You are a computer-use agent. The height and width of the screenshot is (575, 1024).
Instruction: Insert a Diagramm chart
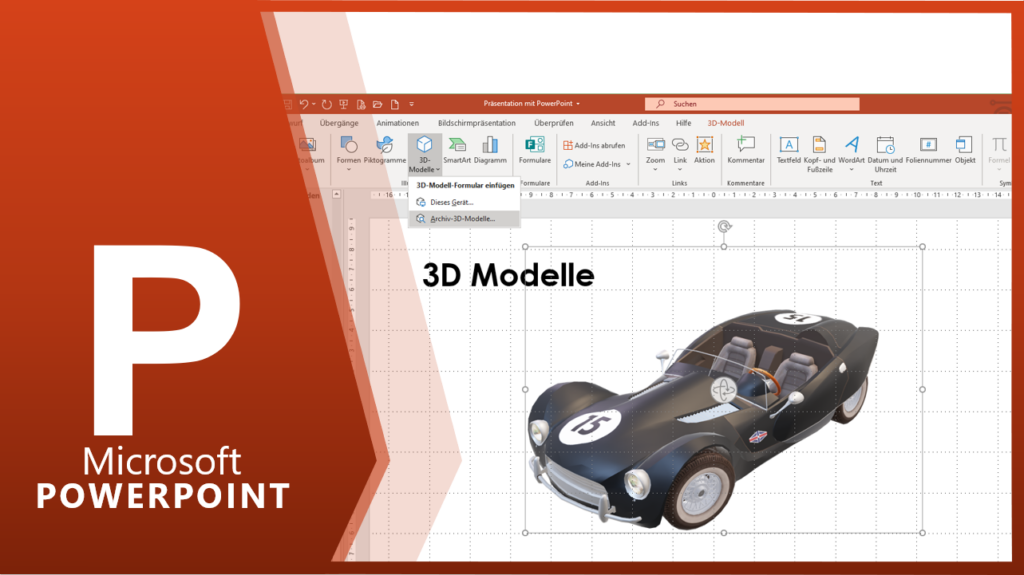coord(490,150)
